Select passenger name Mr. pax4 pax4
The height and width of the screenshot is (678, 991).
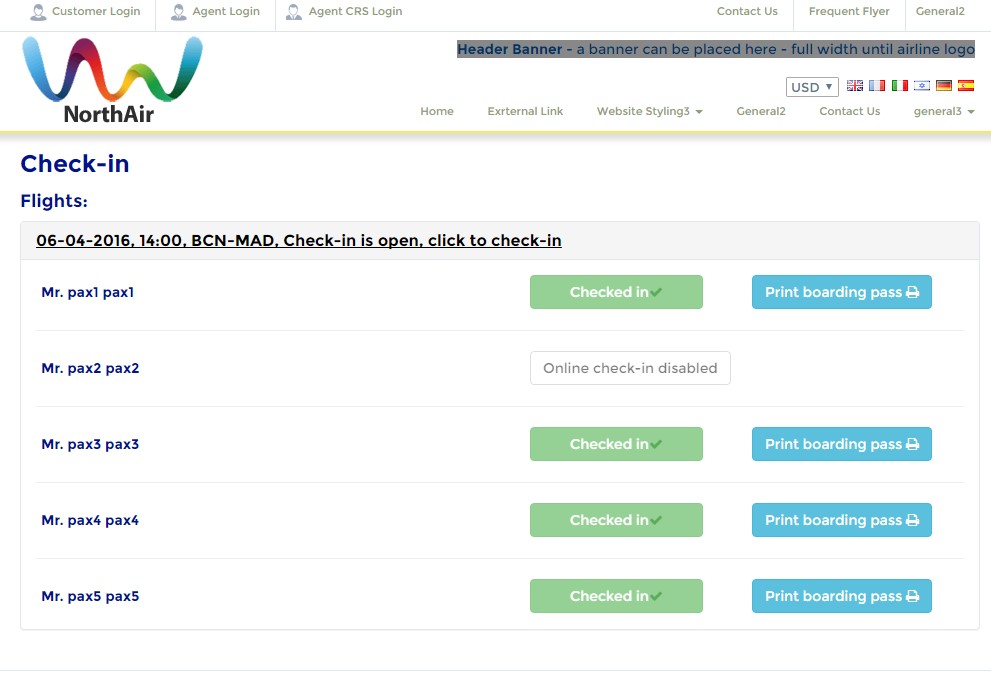point(90,521)
